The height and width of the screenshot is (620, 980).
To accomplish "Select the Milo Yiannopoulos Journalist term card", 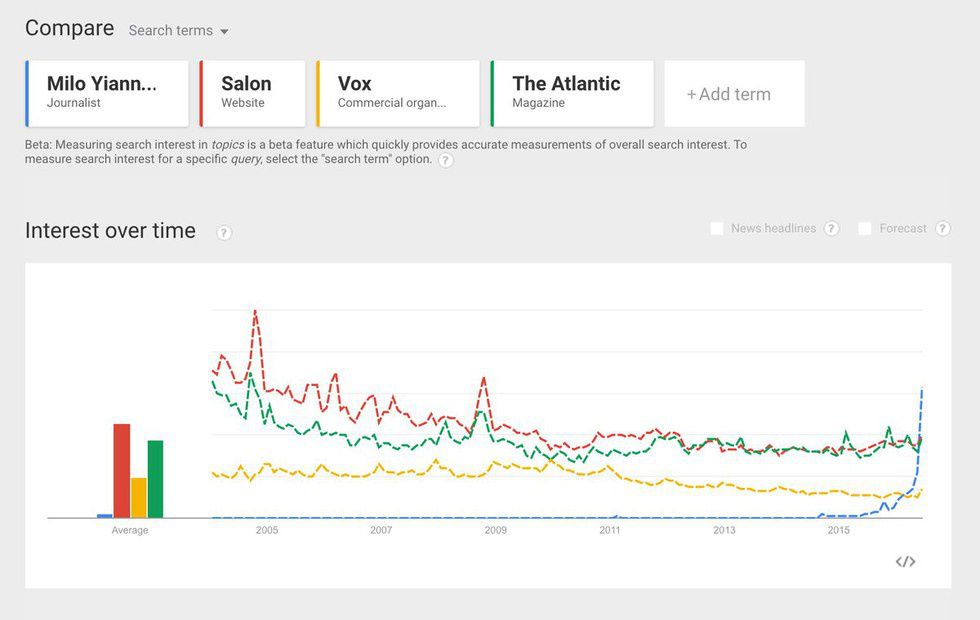I will click(107, 93).
